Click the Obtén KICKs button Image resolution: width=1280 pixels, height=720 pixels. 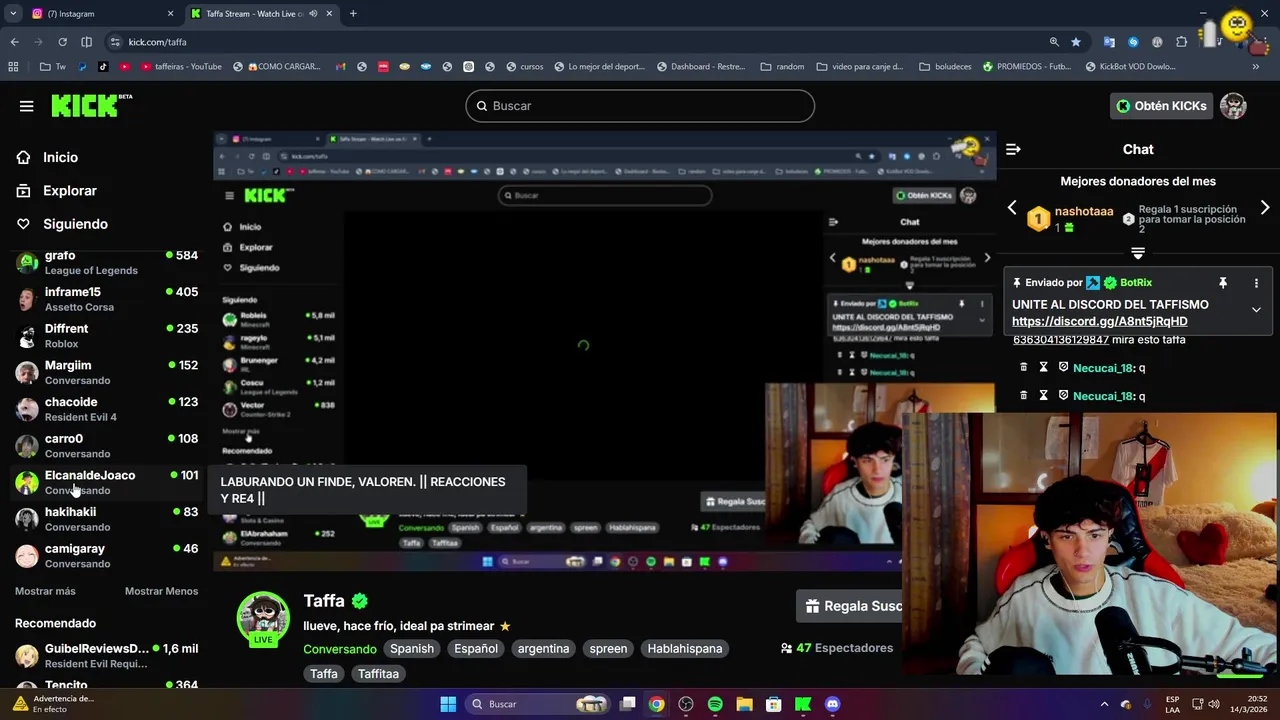1161,106
